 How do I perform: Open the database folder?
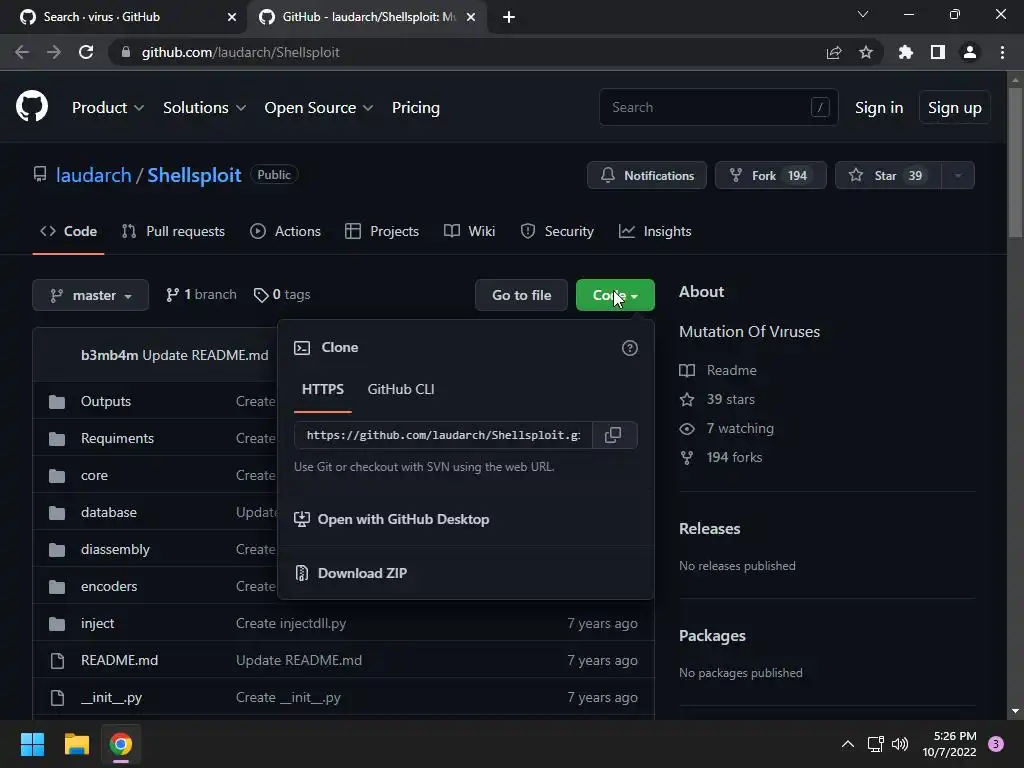(x=109, y=513)
